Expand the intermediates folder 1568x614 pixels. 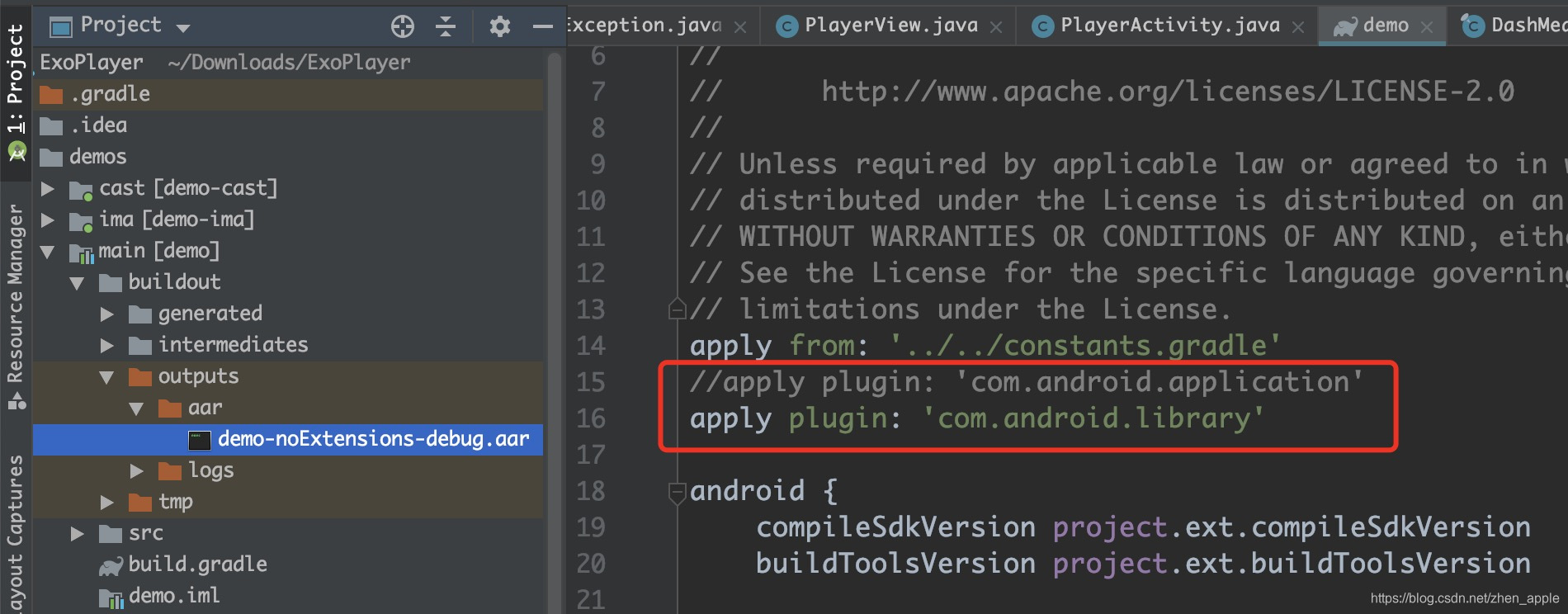tap(107, 346)
